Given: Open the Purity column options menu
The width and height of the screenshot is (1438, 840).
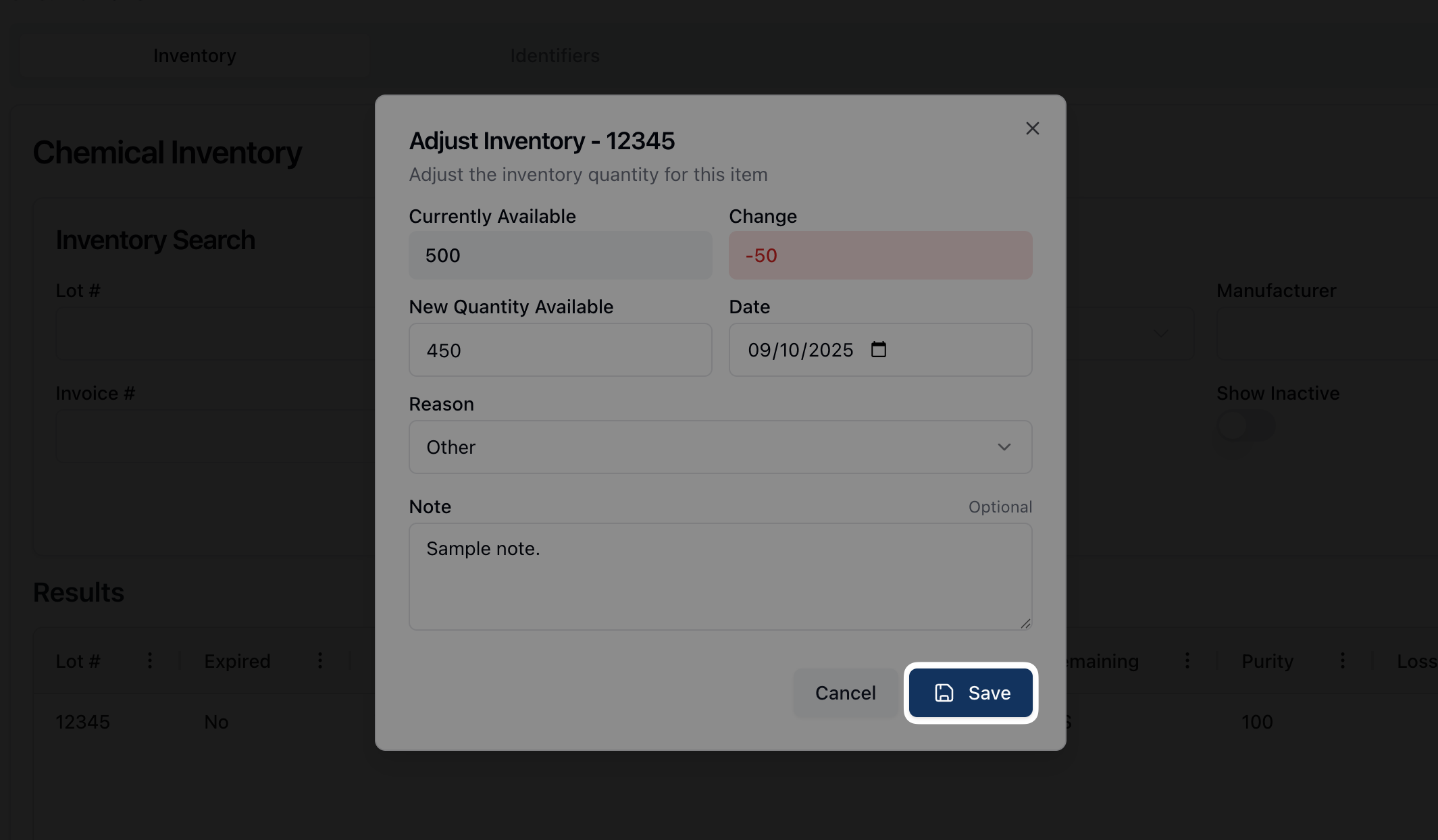Looking at the screenshot, I should (1342, 660).
